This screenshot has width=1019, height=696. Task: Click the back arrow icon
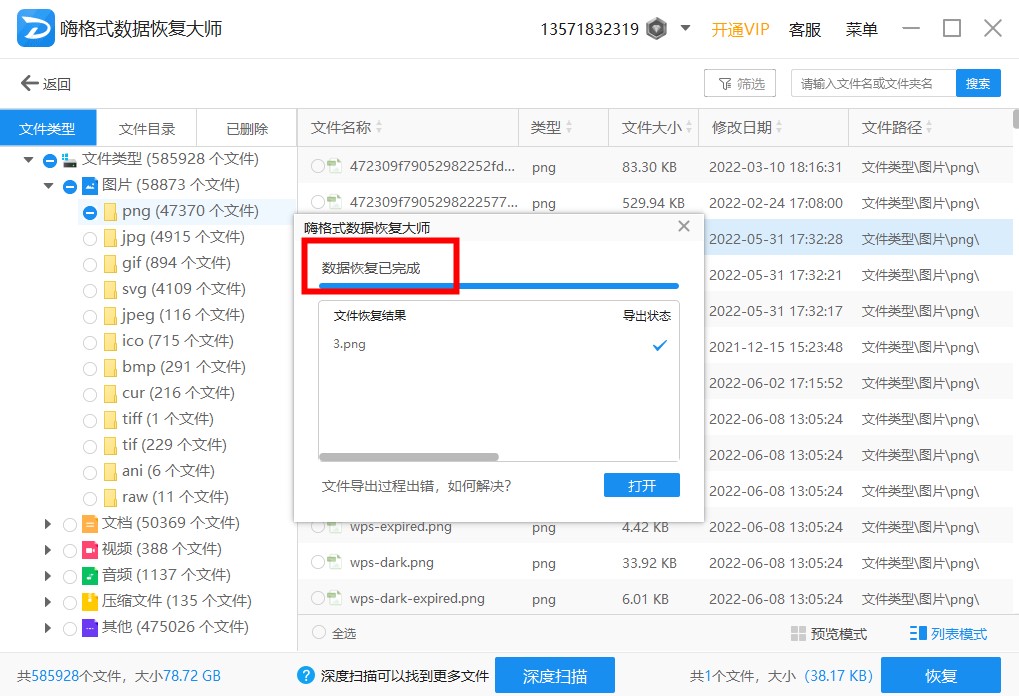29,83
